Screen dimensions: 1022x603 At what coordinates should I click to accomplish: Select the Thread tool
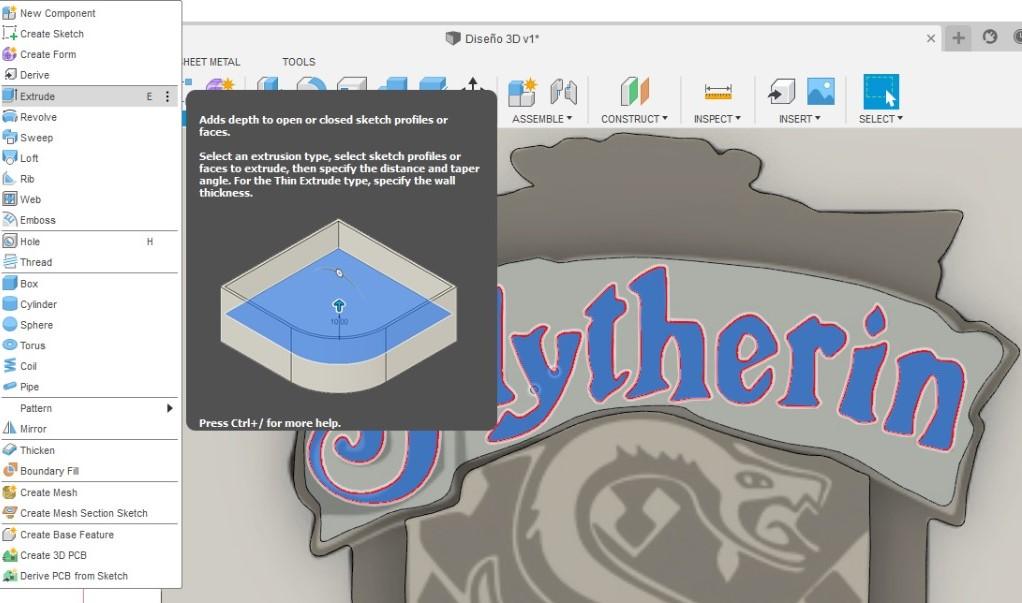[x=90, y=262]
